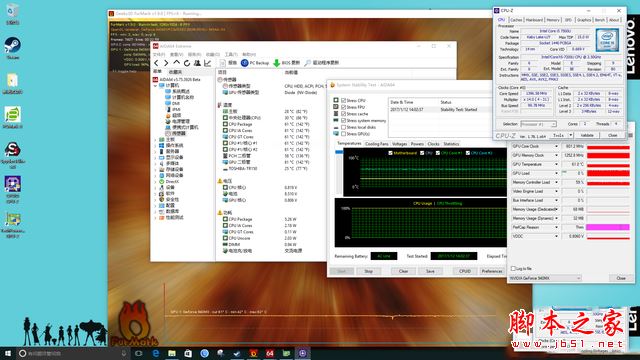
Task: Click the Close button in the GPU sensor window
Action: coord(621,278)
